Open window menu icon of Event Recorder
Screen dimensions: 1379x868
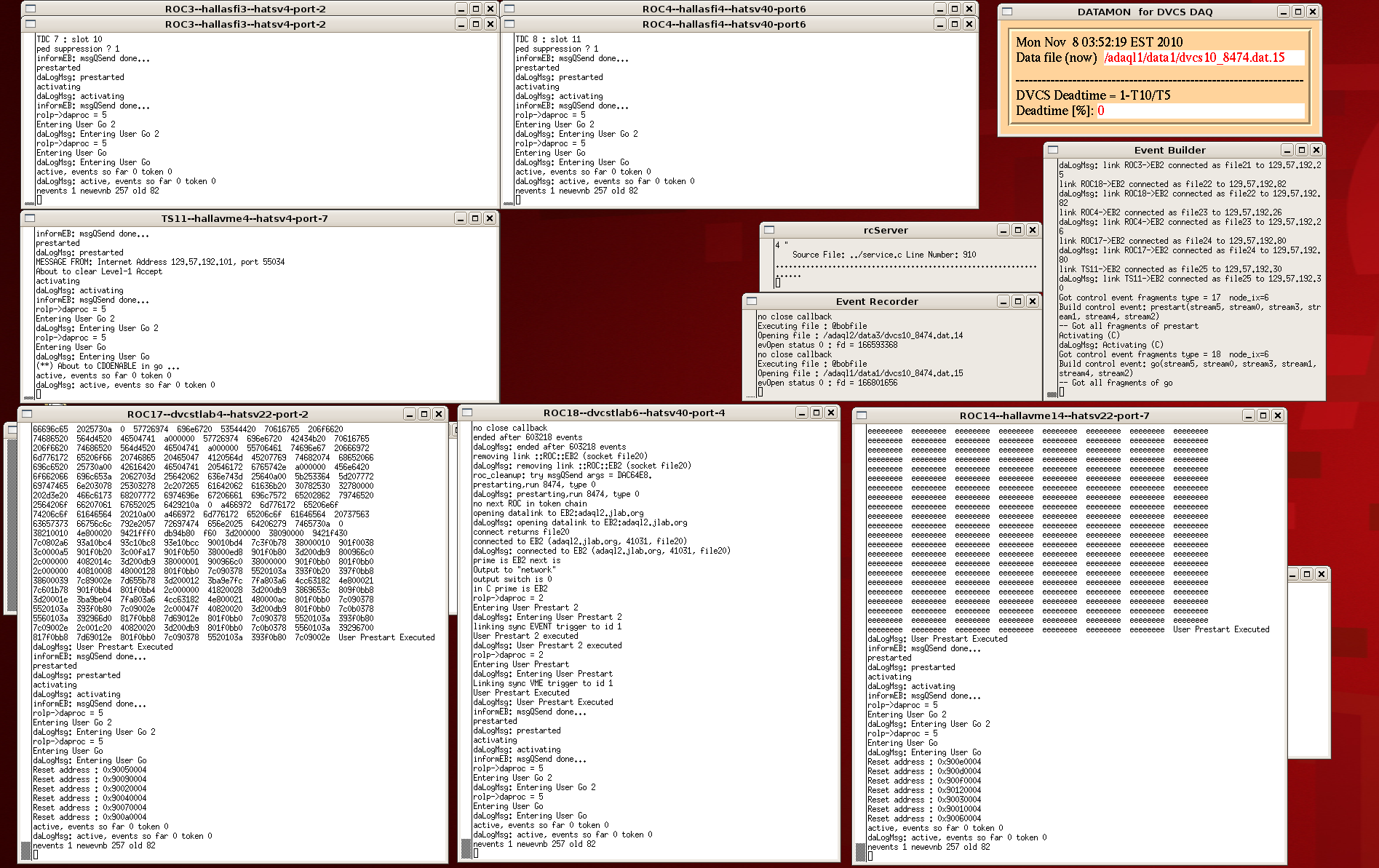[752, 301]
